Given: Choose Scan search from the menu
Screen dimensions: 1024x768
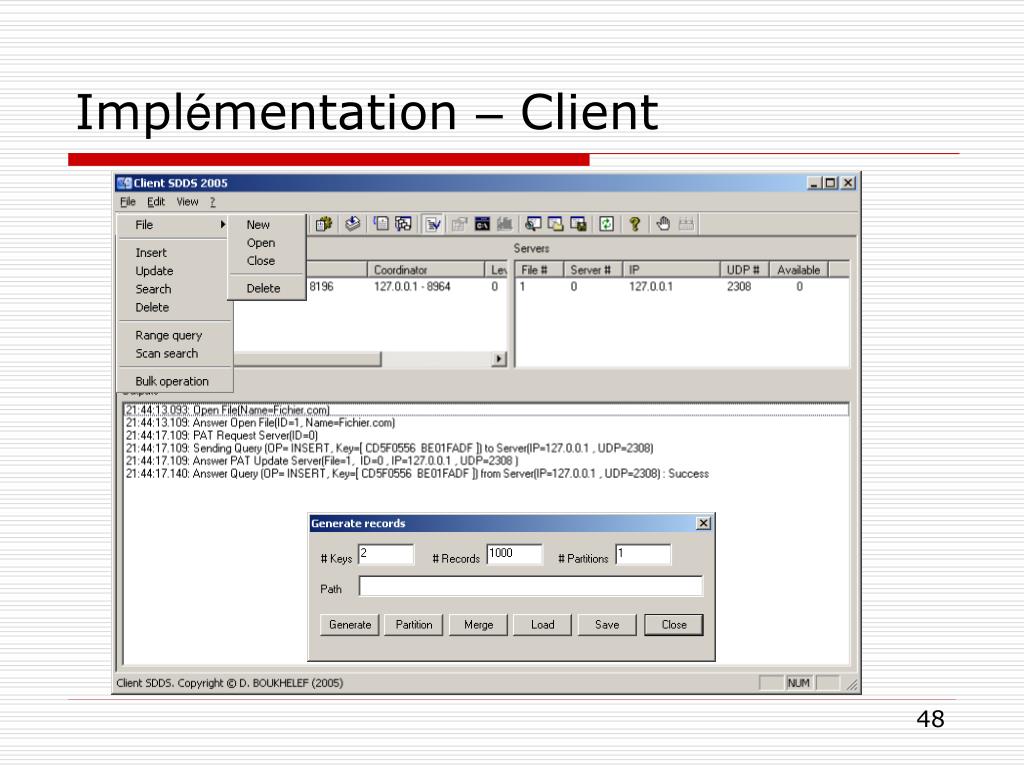Looking at the screenshot, I should click(167, 353).
